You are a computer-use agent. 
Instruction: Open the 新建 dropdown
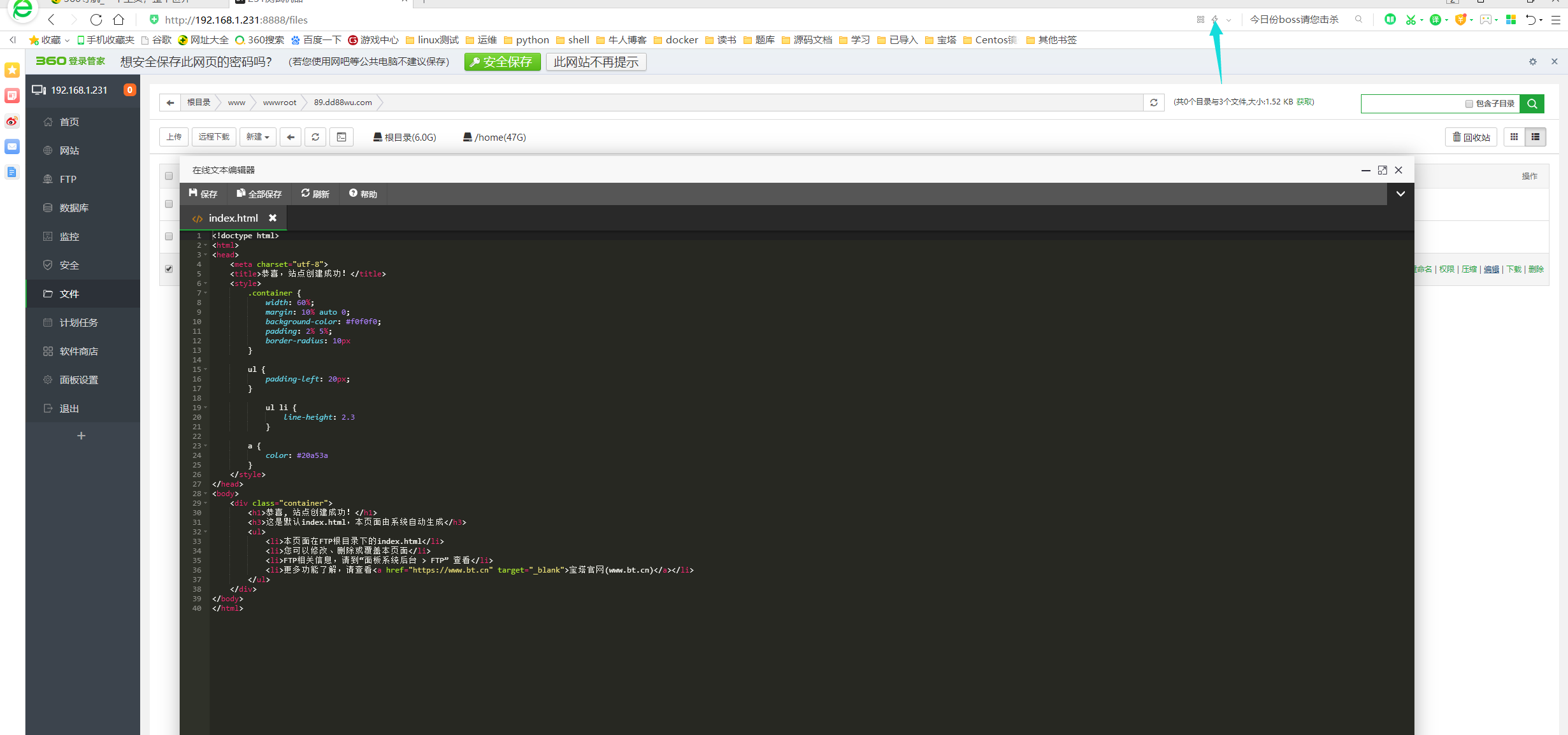tap(258, 137)
